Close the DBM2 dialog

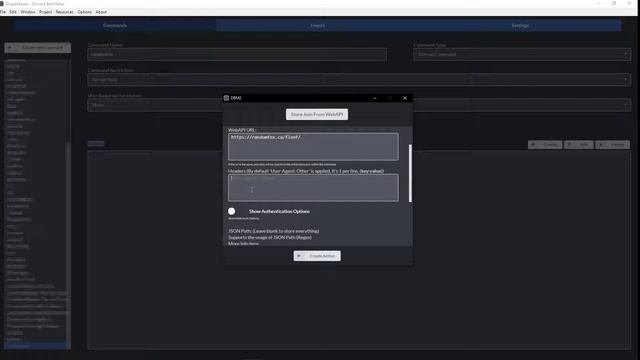405,98
